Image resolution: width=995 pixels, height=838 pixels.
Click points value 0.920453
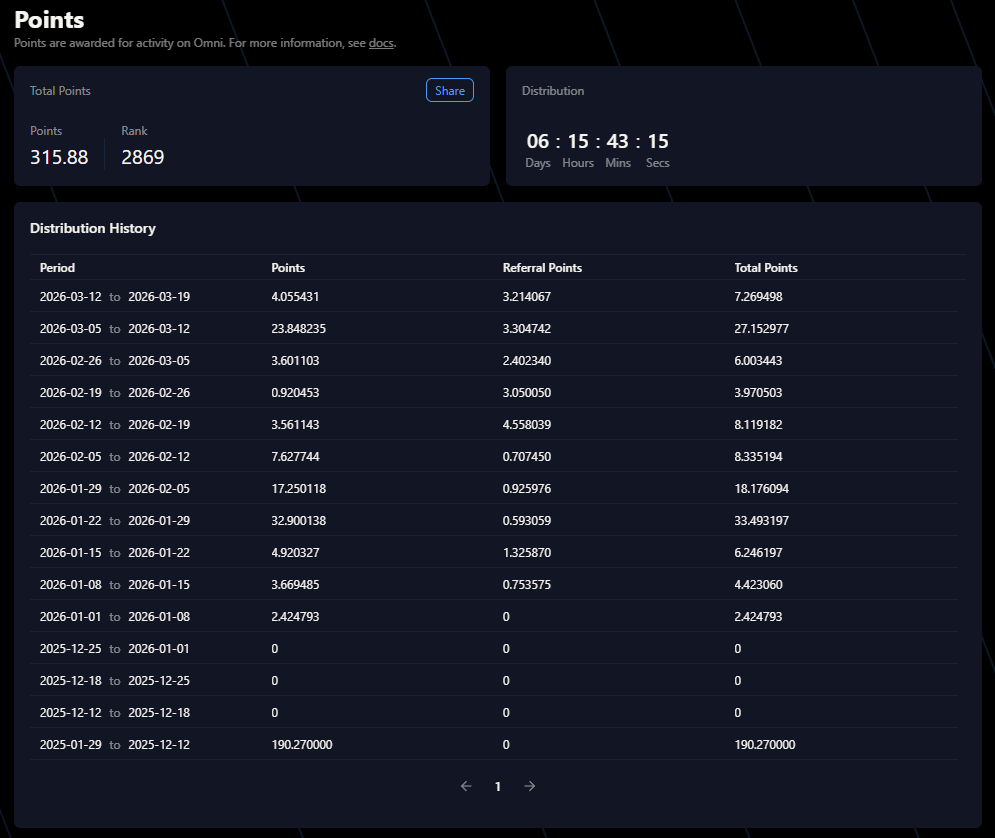[x=295, y=393]
